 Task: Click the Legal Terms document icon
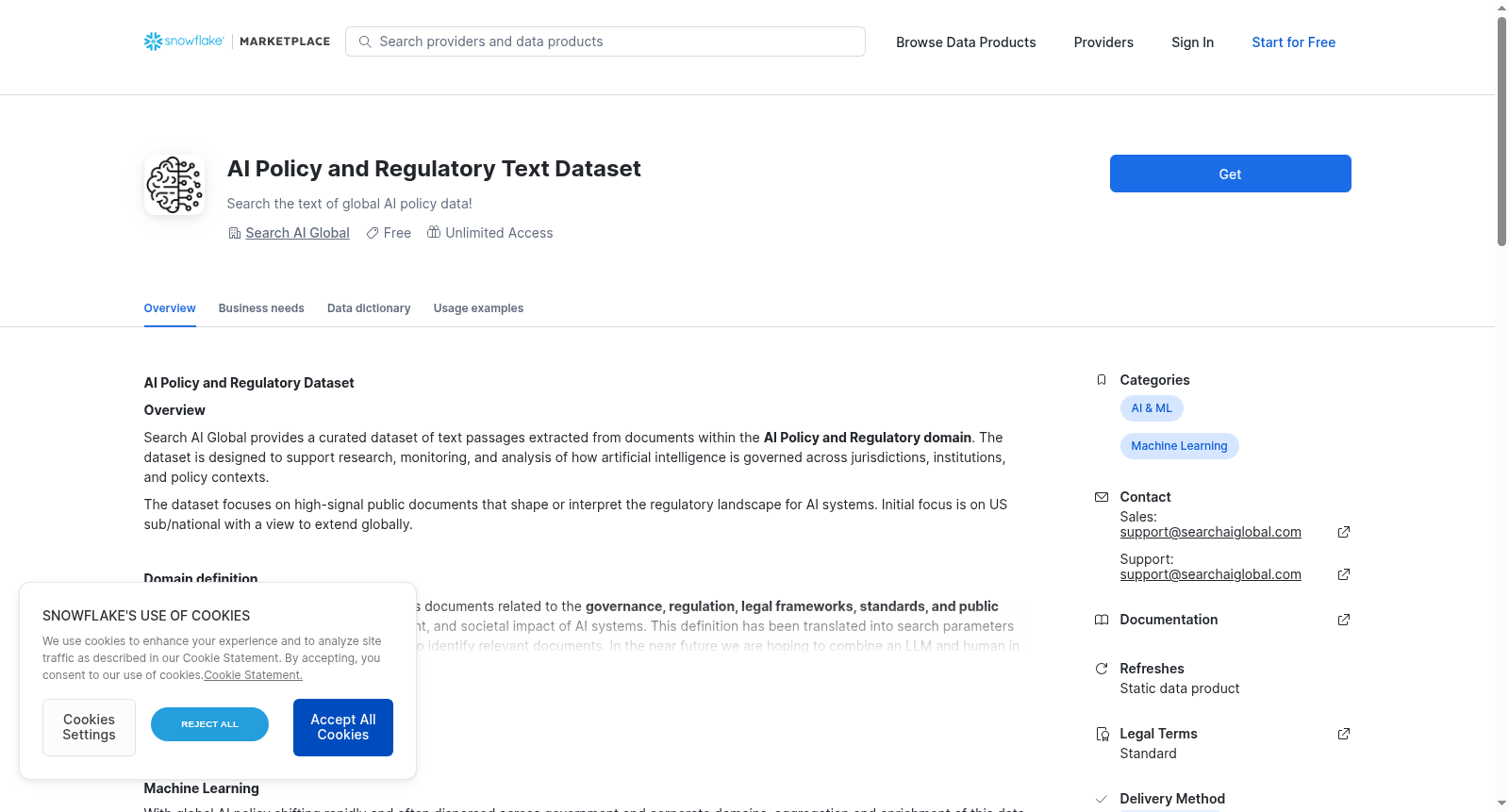click(1102, 734)
